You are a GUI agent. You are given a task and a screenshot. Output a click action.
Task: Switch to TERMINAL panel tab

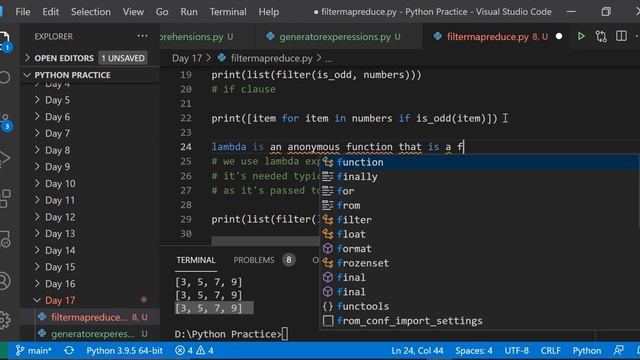click(196, 260)
